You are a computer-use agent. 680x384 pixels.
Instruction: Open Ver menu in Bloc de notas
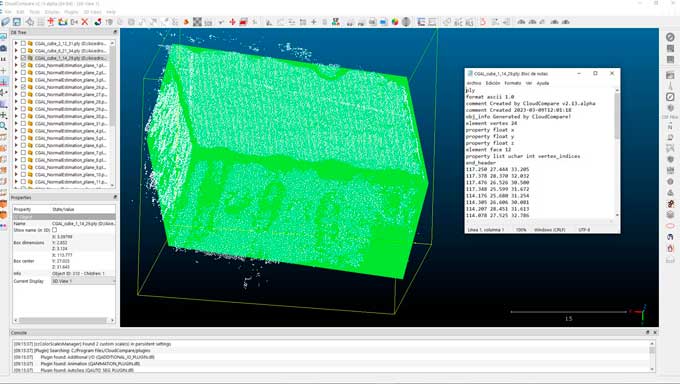pyautogui.click(x=529, y=83)
